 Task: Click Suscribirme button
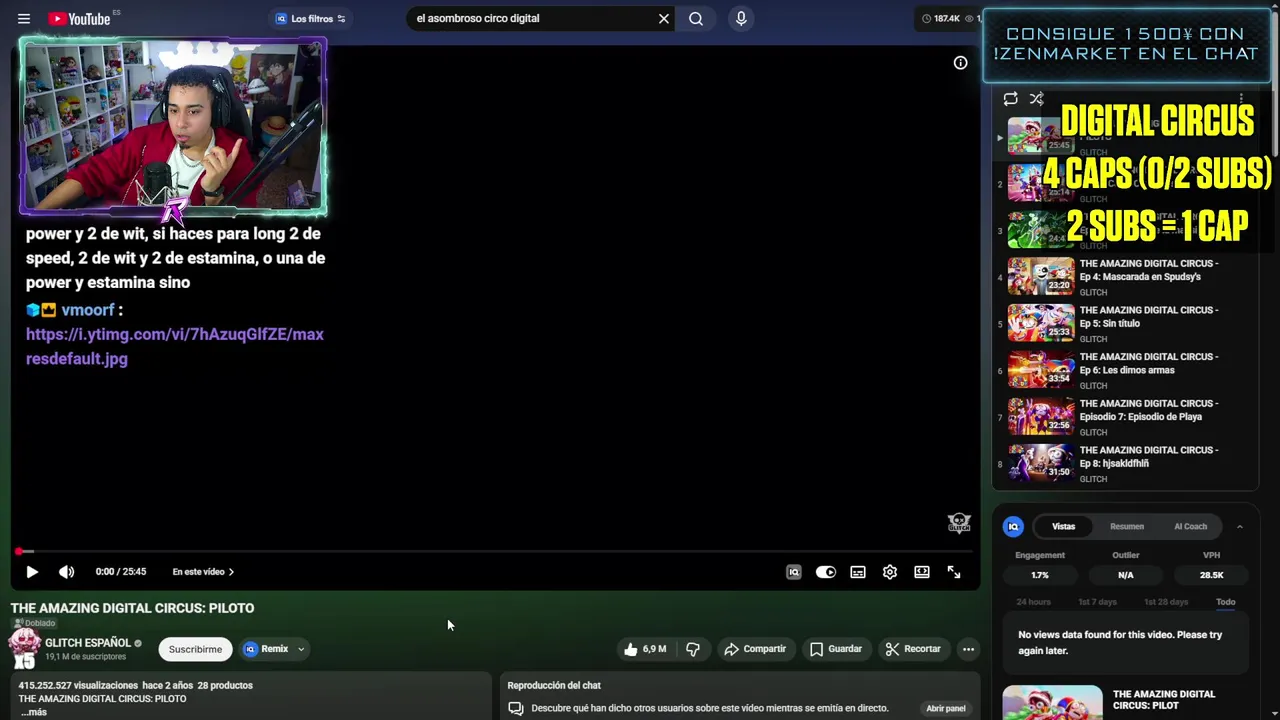[x=195, y=649]
